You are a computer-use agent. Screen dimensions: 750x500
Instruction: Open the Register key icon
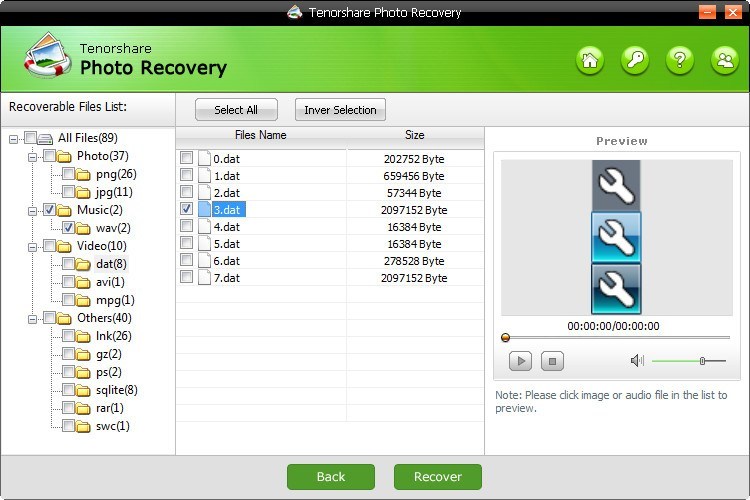point(634,61)
